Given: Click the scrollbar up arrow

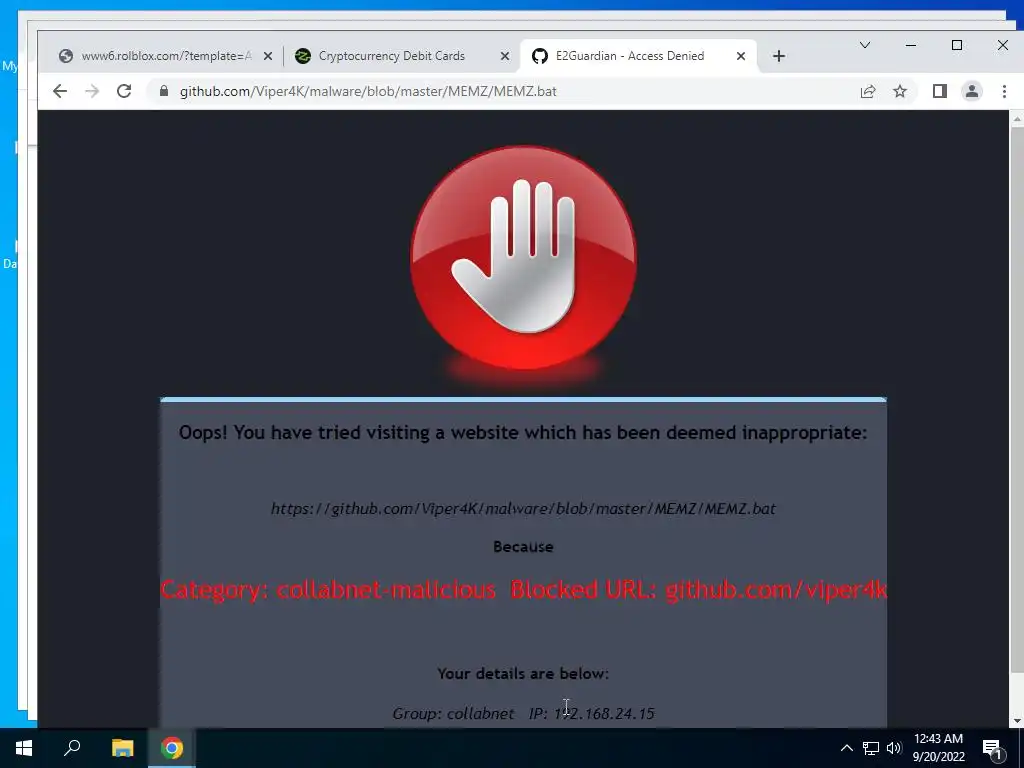Looking at the screenshot, I should coord(1016,119).
